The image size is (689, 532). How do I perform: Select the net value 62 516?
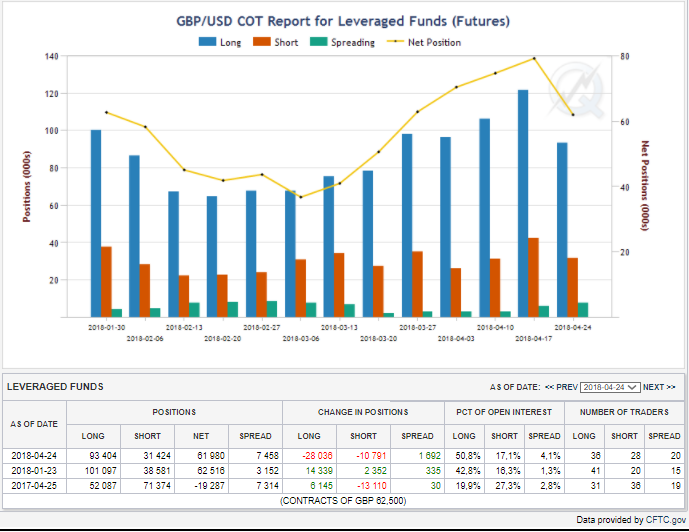(211, 470)
